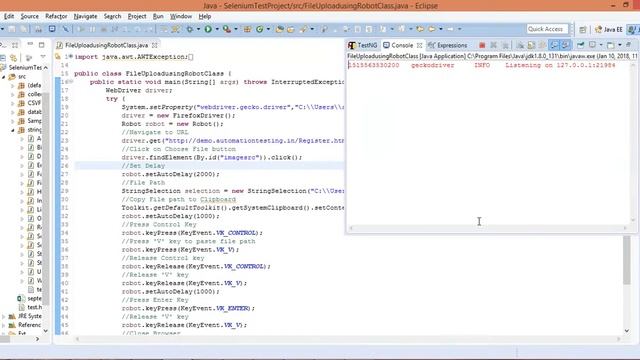Open the Help menu
Screen dimensions: 640x360
tap(204, 16)
